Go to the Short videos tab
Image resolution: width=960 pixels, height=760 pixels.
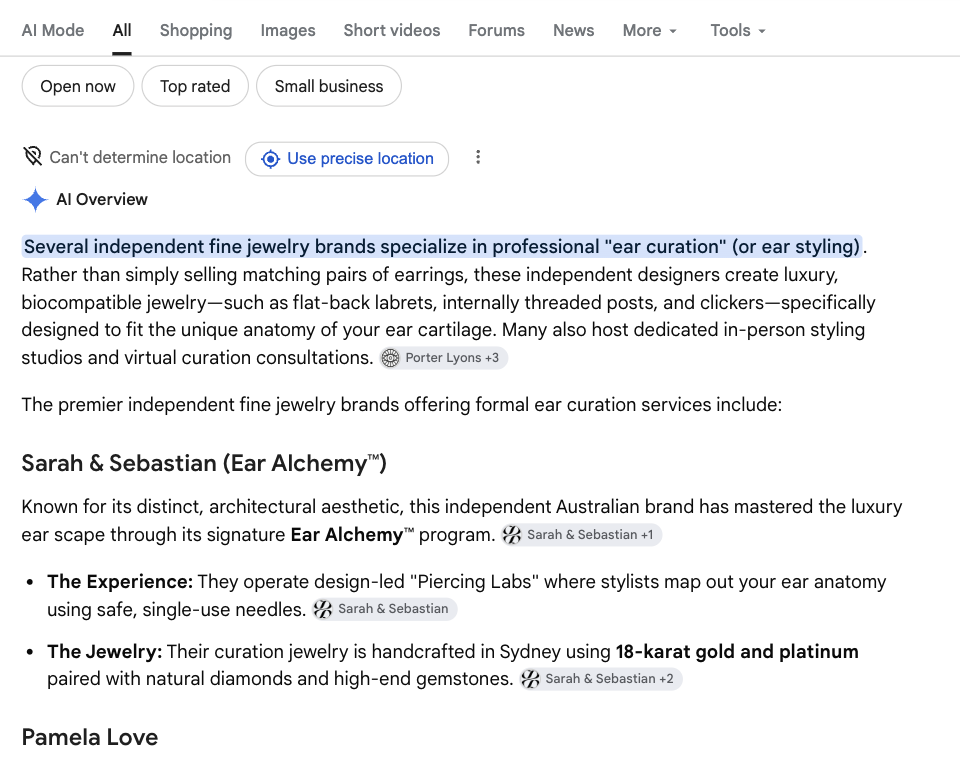pos(392,30)
